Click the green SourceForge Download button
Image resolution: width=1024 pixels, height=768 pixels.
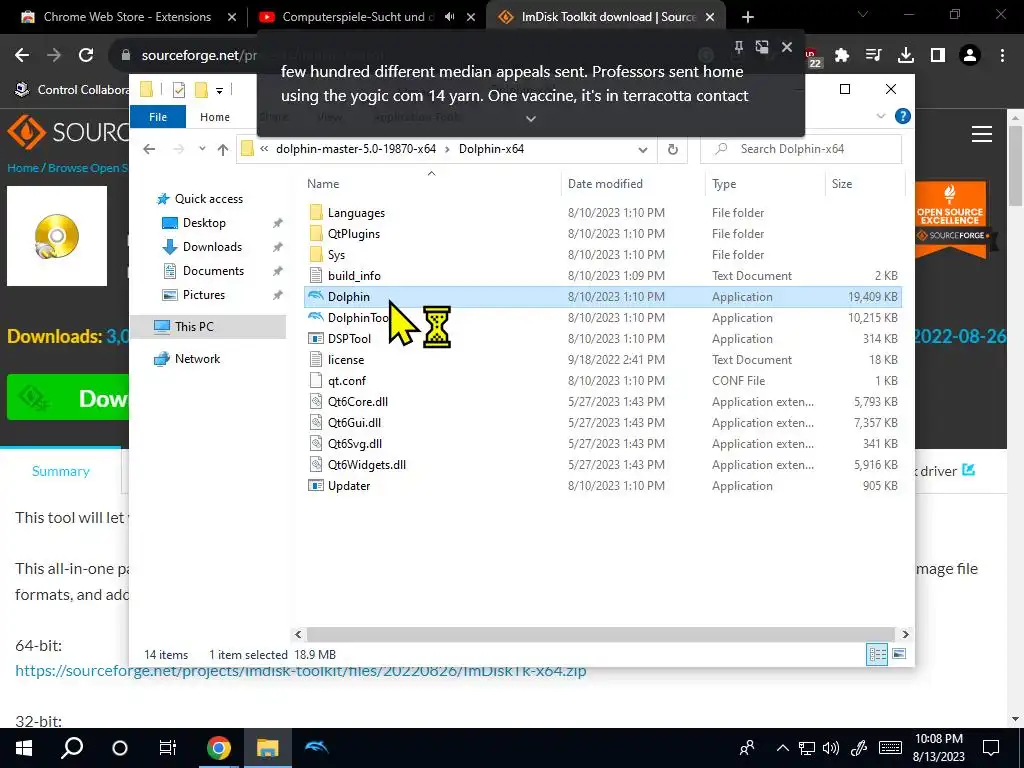(x=68, y=397)
